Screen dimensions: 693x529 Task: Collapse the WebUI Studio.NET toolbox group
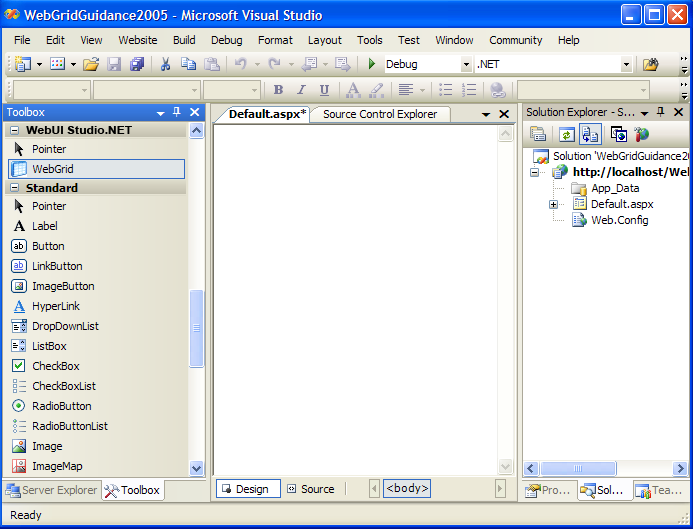coord(15,130)
